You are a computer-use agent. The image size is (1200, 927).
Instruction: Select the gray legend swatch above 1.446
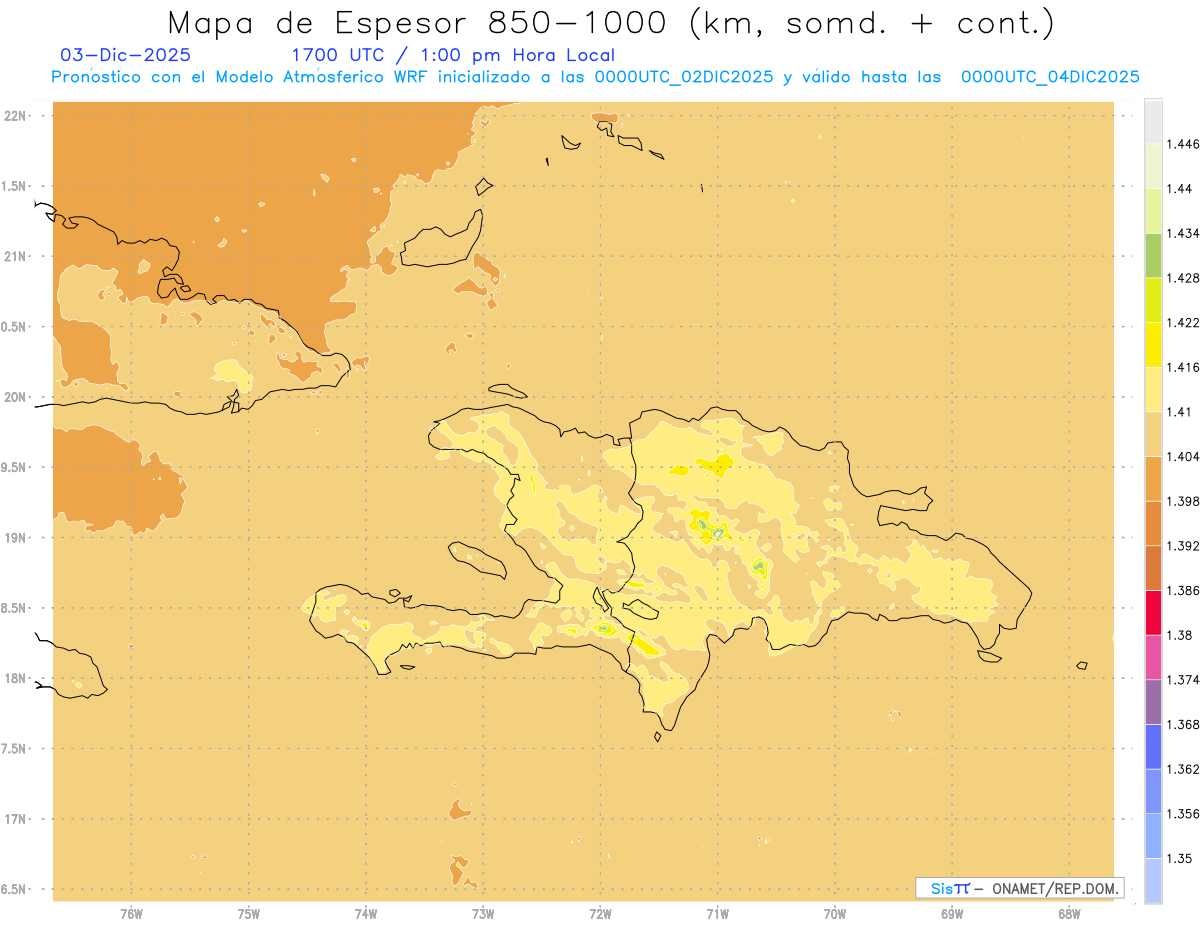pyautogui.click(x=1153, y=122)
